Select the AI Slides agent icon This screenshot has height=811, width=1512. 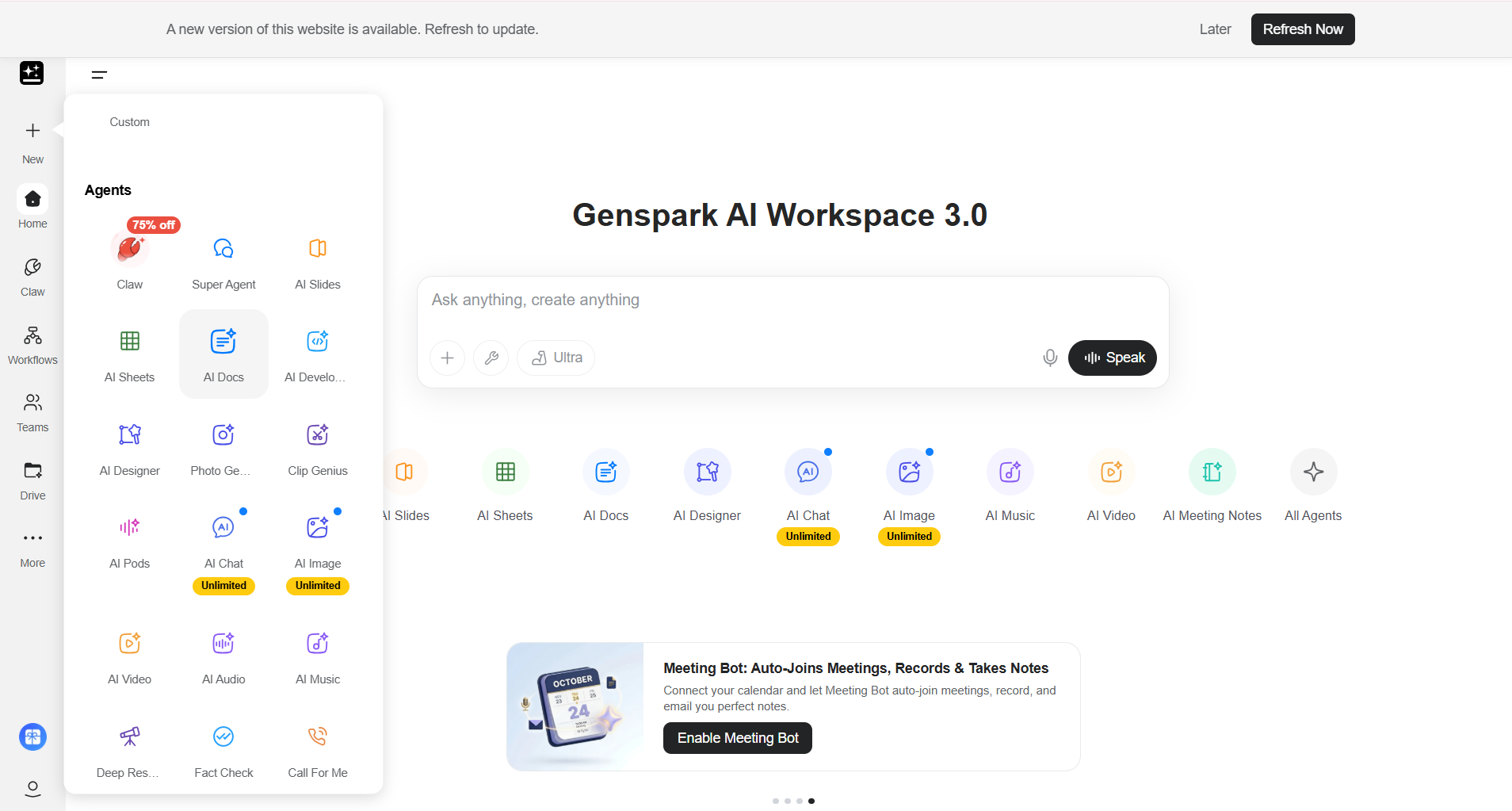pyautogui.click(x=317, y=248)
